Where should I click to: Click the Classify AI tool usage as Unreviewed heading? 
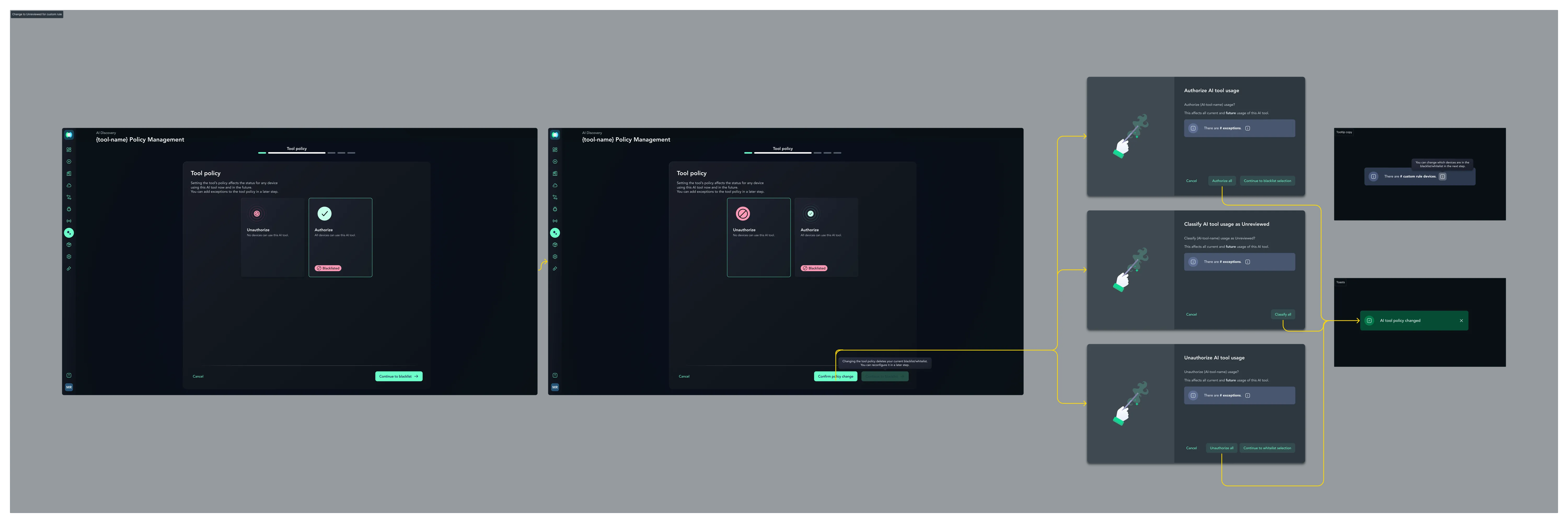(x=1226, y=224)
